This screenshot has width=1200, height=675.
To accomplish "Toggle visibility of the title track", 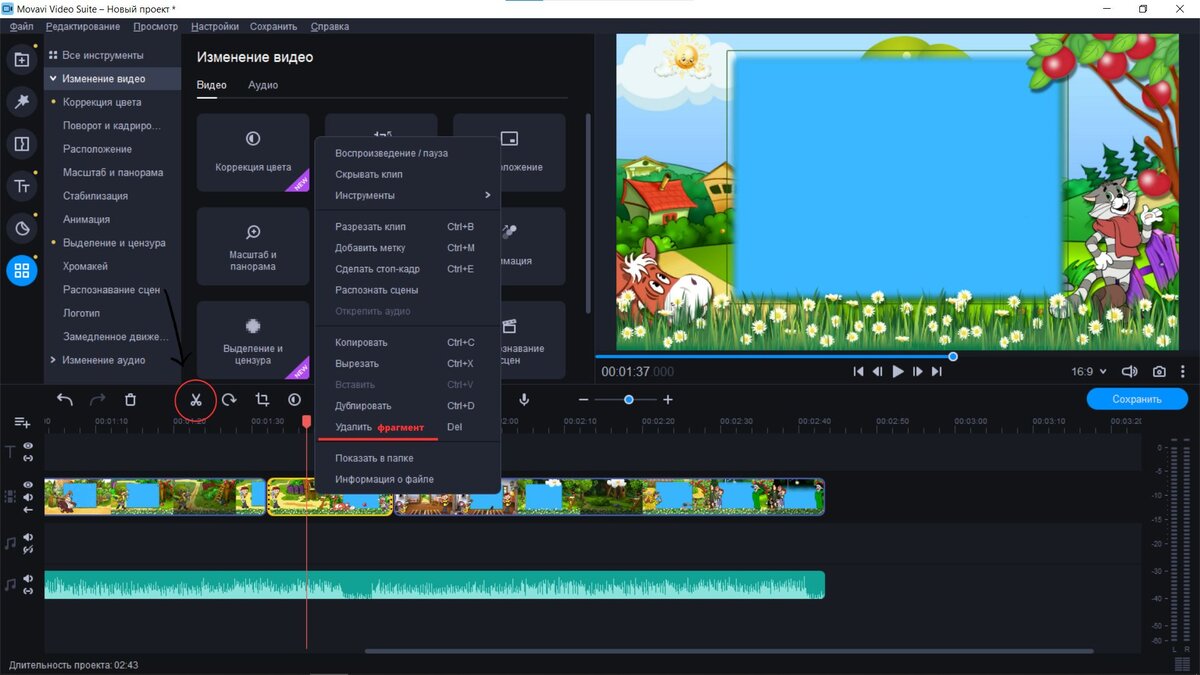I will (29, 446).
